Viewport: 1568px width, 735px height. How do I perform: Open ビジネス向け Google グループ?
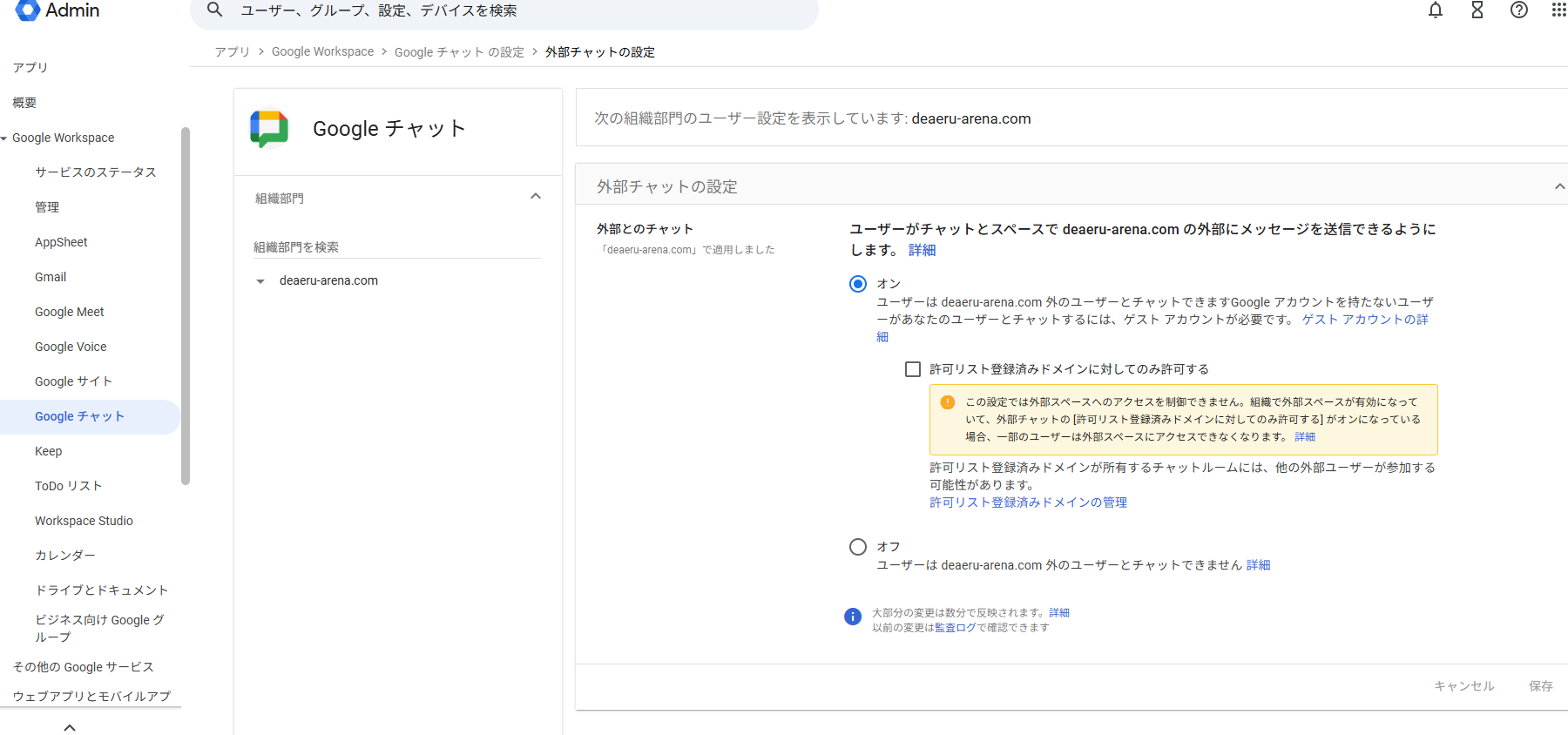(100, 628)
